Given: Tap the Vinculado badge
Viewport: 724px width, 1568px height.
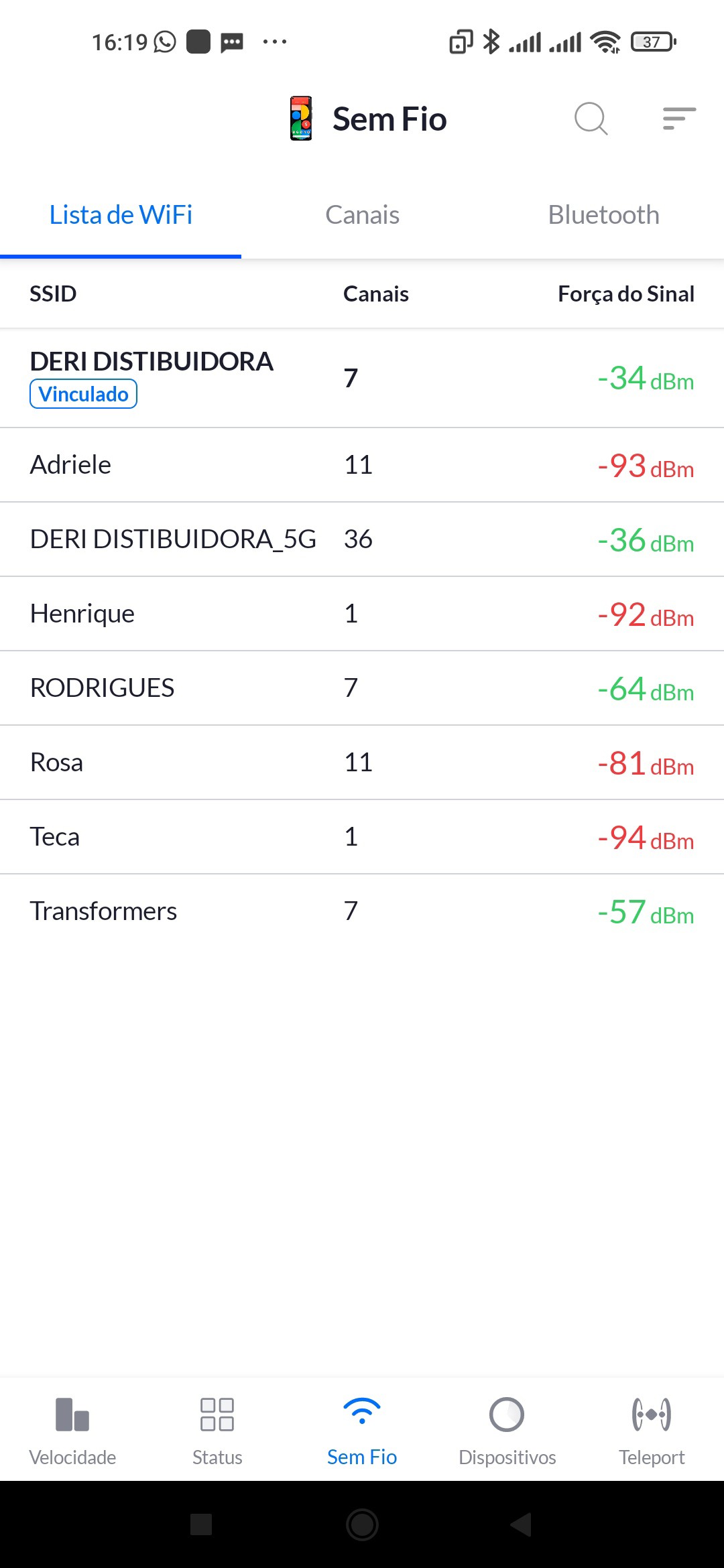Looking at the screenshot, I should [83, 394].
